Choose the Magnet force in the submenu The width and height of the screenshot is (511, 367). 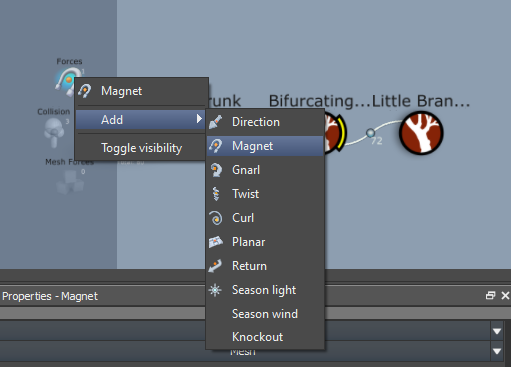(265, 146)
